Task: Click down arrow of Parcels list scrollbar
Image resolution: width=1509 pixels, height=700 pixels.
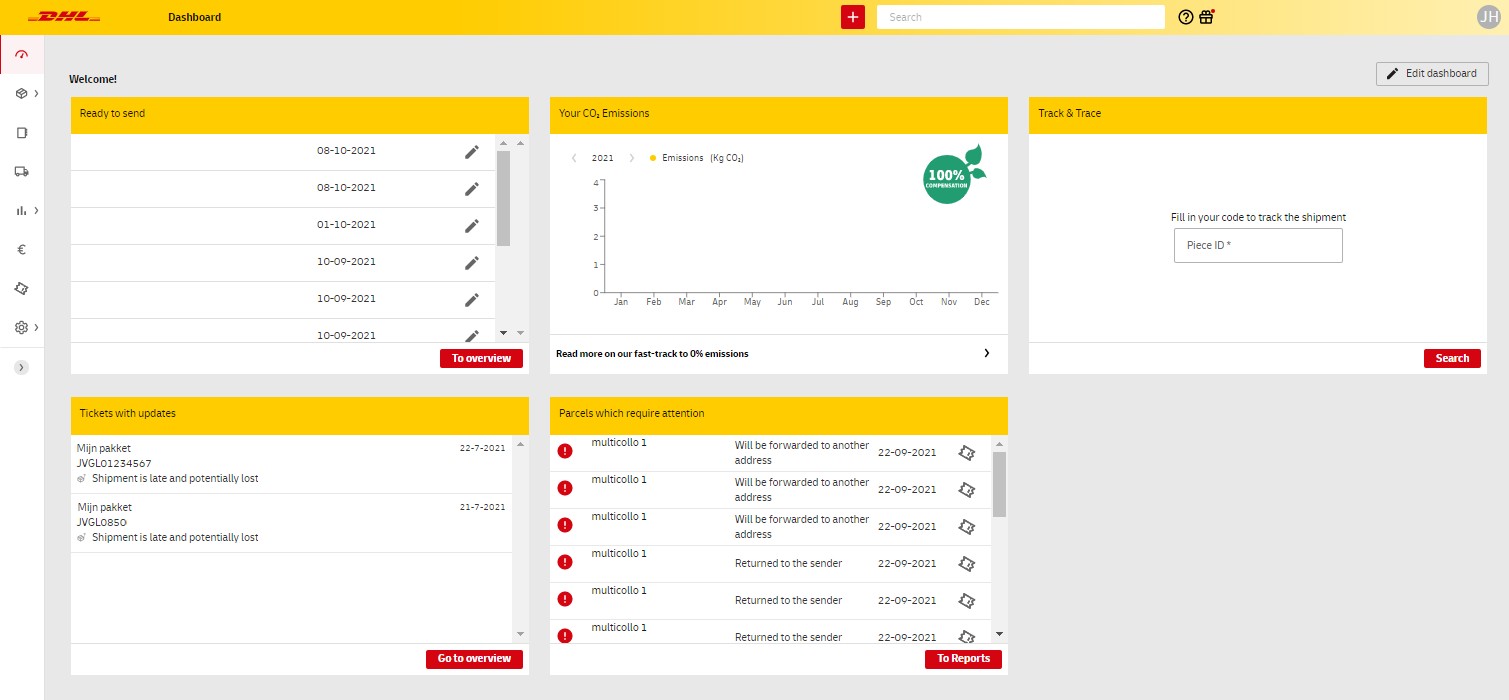Action: click(999, 634)
